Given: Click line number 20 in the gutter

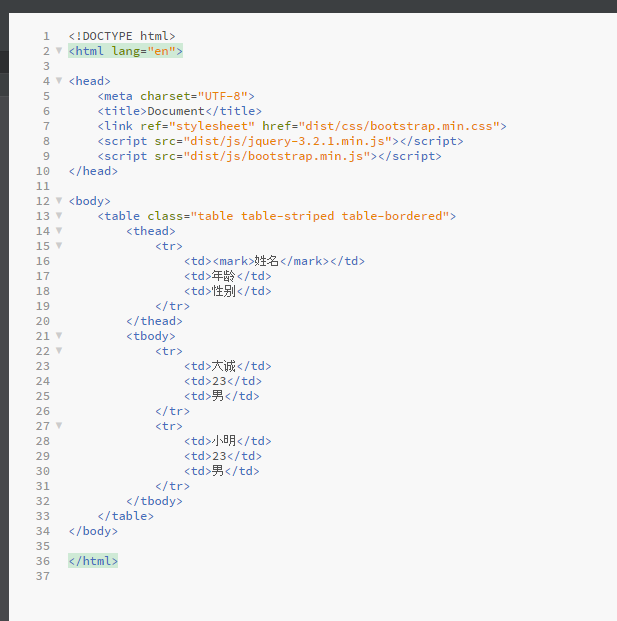Looking at the screenshot, I should pyautogui.click(x=43, y=321).
